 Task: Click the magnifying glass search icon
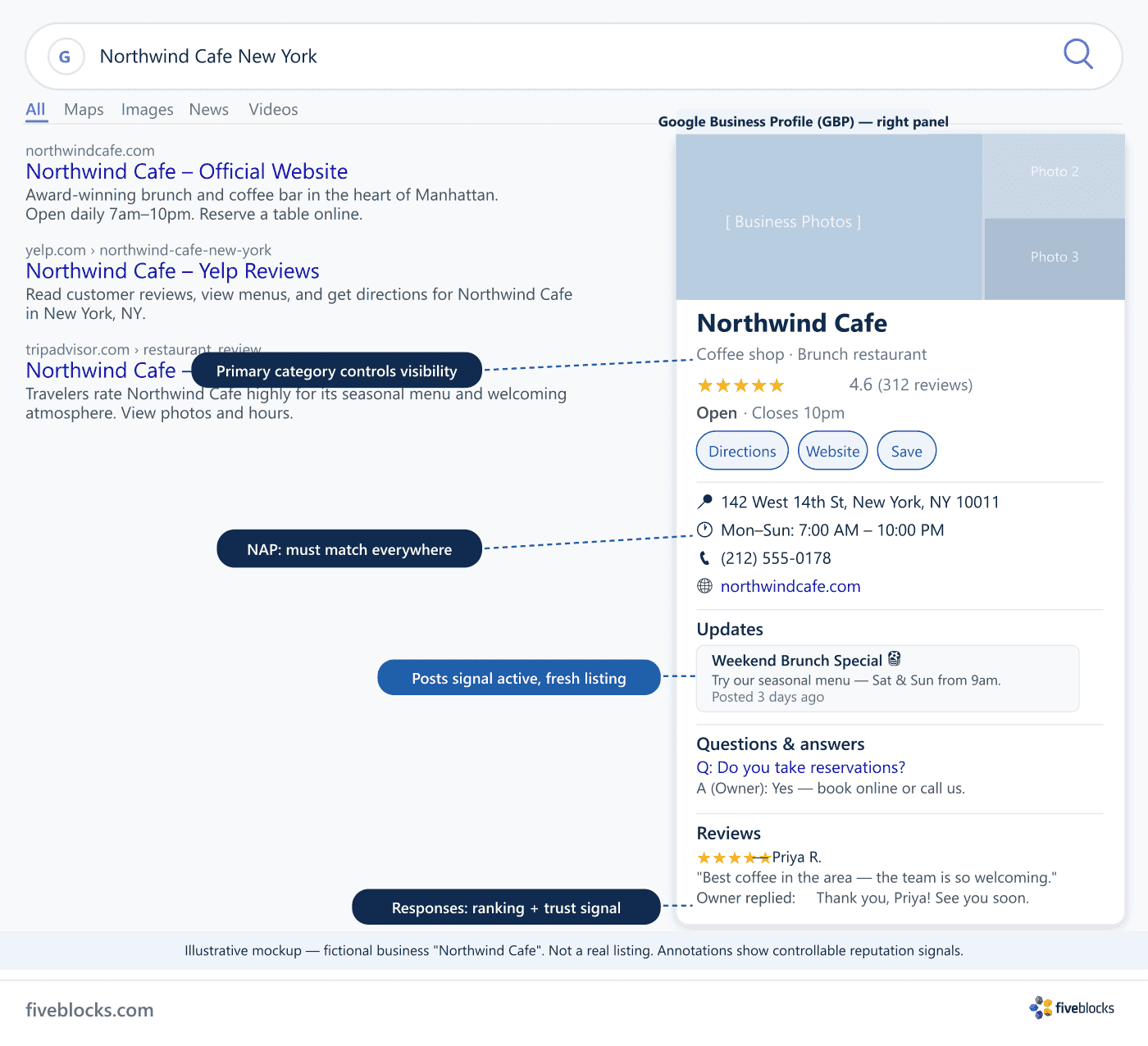click(x=1078, y=54)
